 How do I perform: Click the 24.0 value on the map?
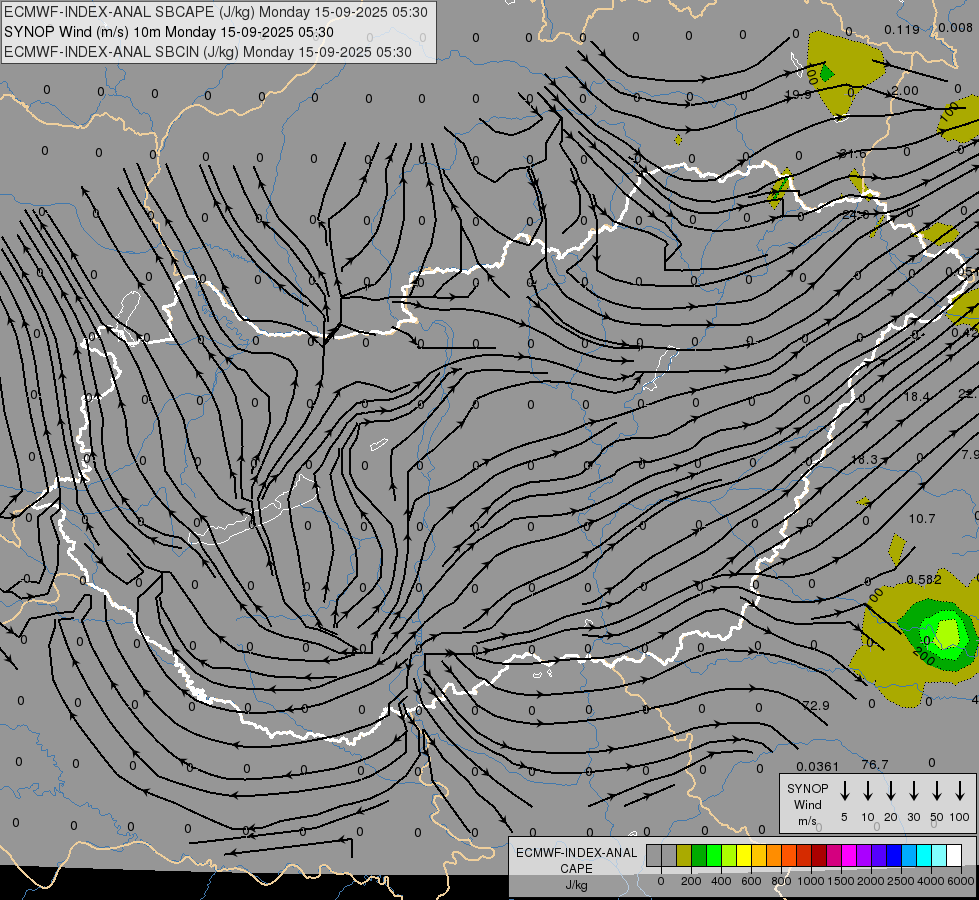coord(855,214)
